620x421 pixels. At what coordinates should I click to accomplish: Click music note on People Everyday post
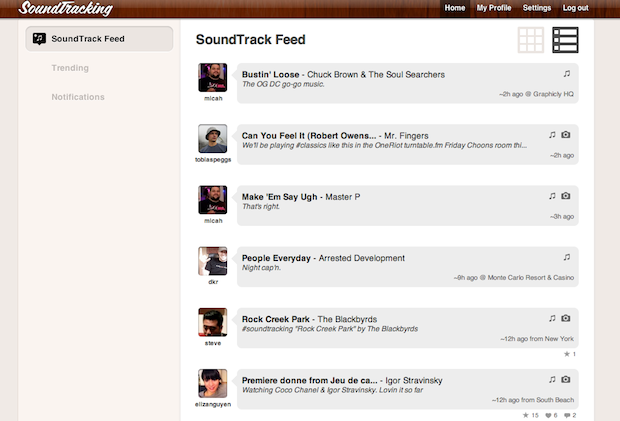pos(566,257)
